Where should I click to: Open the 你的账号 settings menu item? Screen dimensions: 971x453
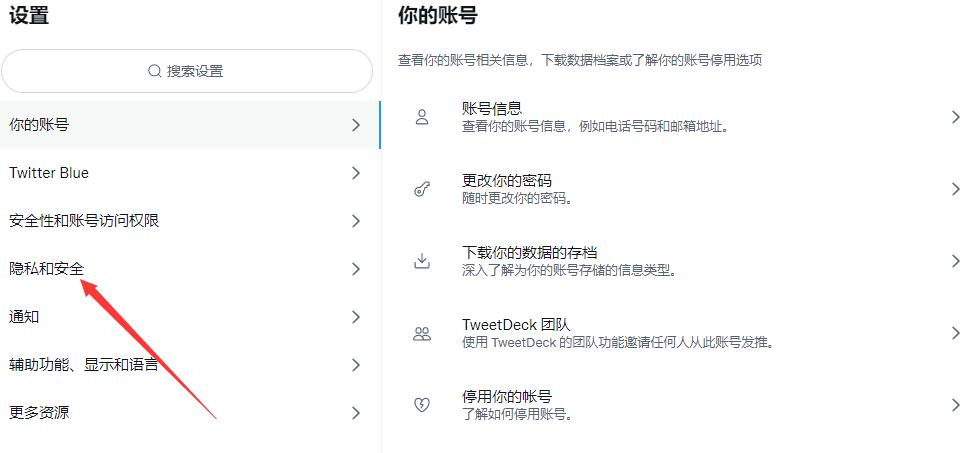(189, 125)
